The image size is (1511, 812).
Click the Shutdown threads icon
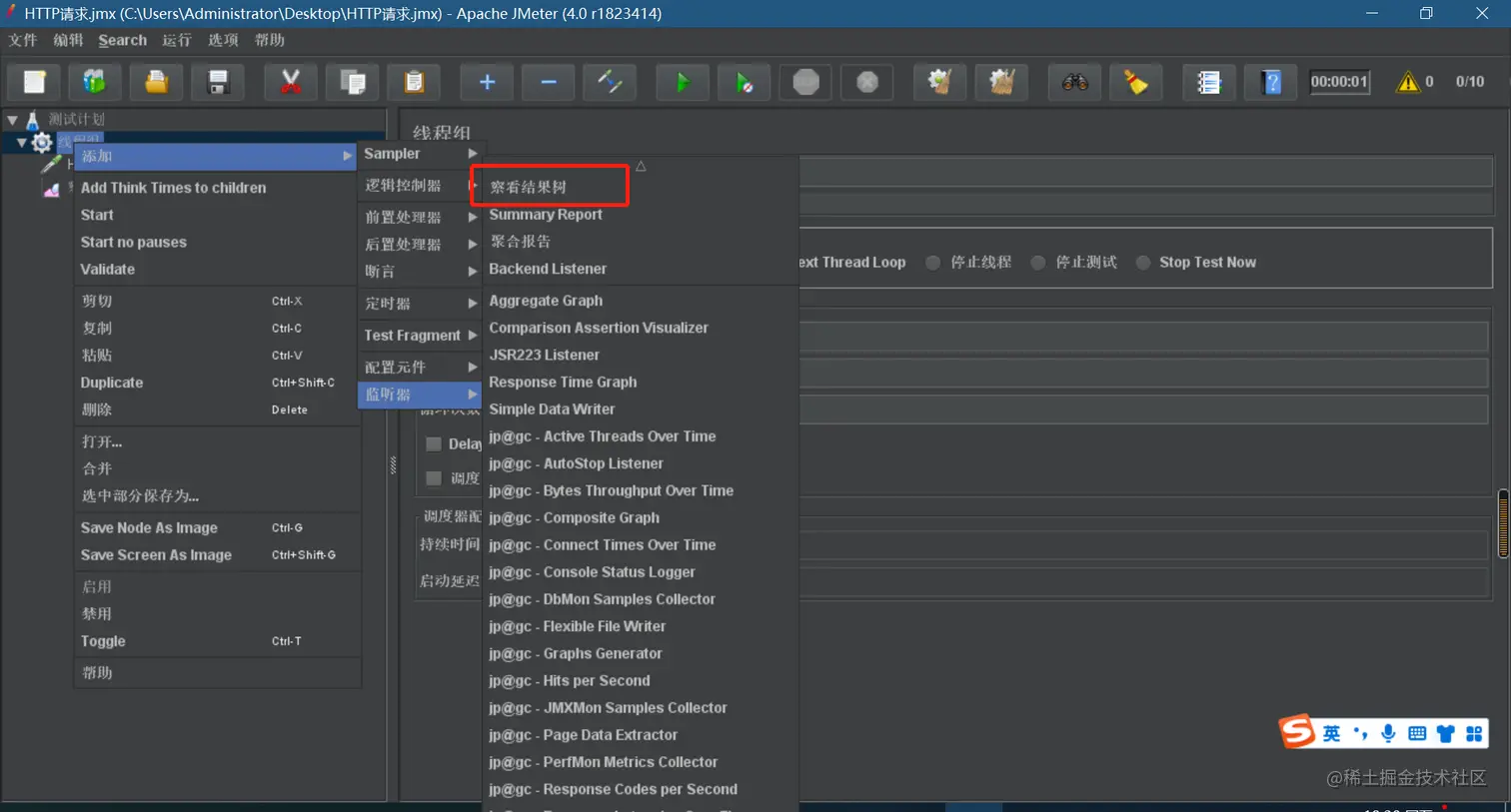click(867, 82)
